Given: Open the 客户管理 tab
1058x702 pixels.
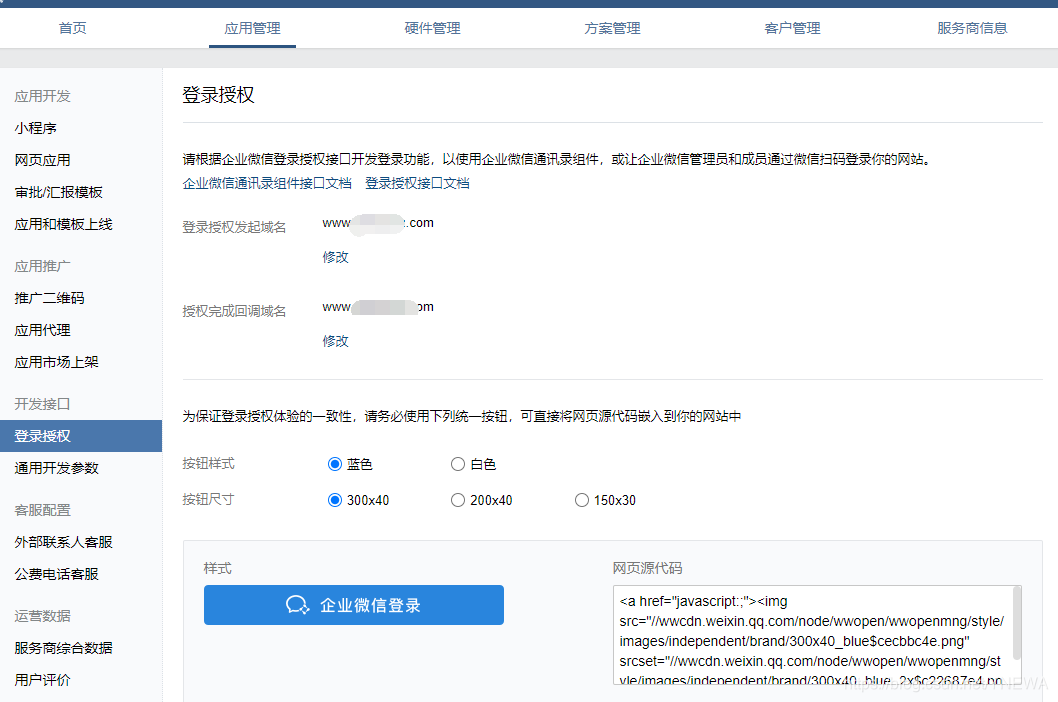Looking at the screenshot, I should 792,28.
